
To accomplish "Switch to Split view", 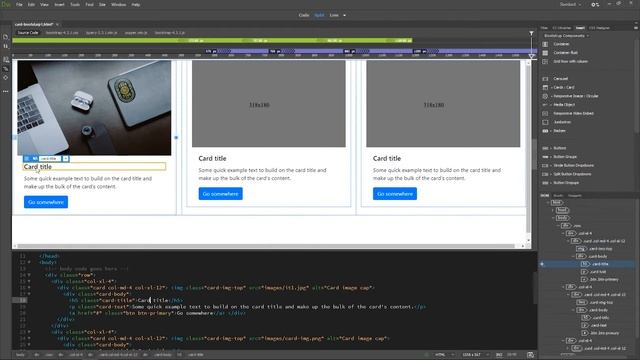I will click(x=319, y=15).
